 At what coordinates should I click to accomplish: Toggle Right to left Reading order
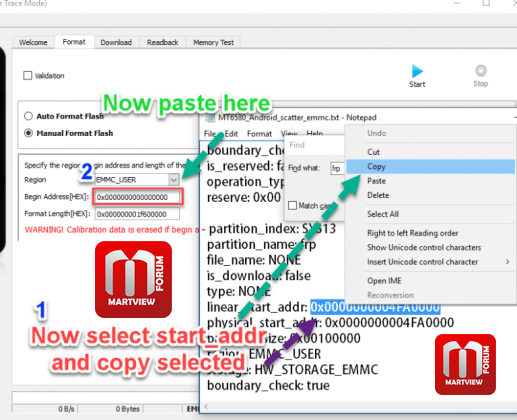point(430,233)
